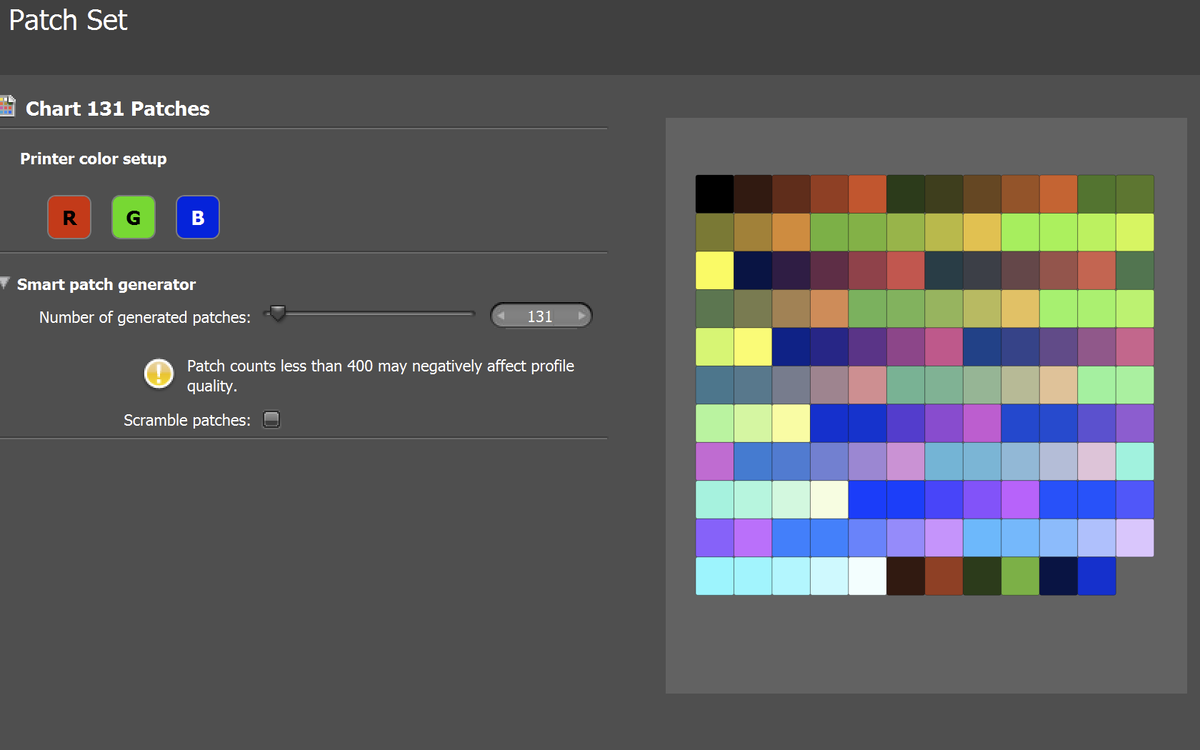The image size is (1200, 750).
Task: Click the green G printer color icon
Action: pyautogui.click(x=133, y=217)
